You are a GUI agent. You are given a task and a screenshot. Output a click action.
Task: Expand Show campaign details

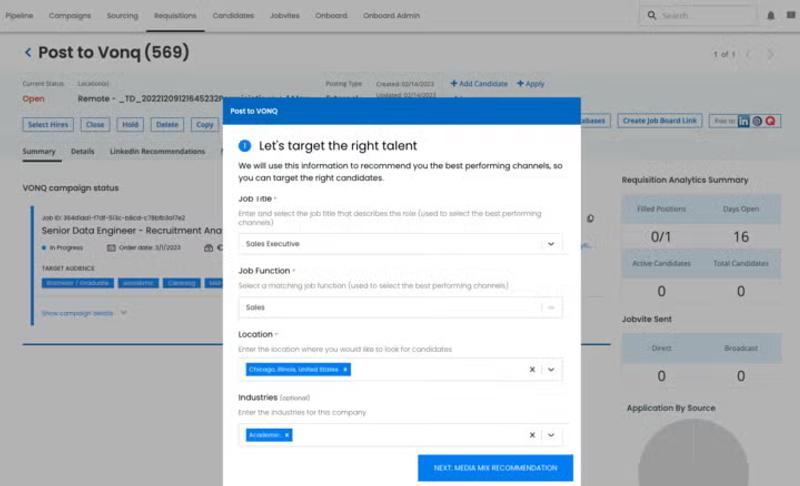pos(84,313)
